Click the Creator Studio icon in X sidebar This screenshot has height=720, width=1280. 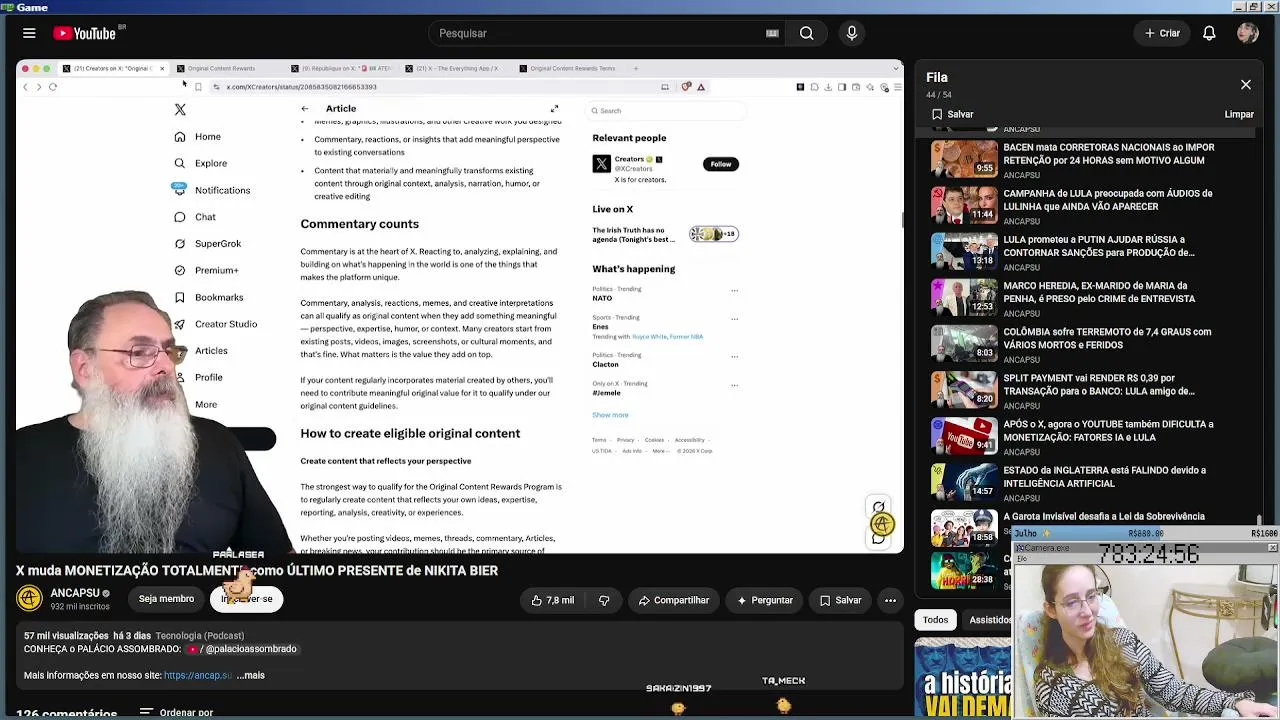pyautogui.click(x=180, y=324)
